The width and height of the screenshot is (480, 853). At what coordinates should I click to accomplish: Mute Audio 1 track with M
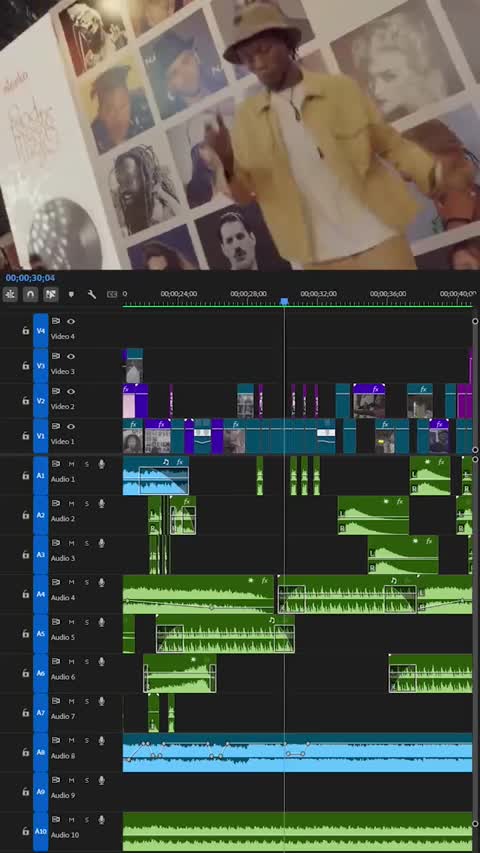[71, 464]
